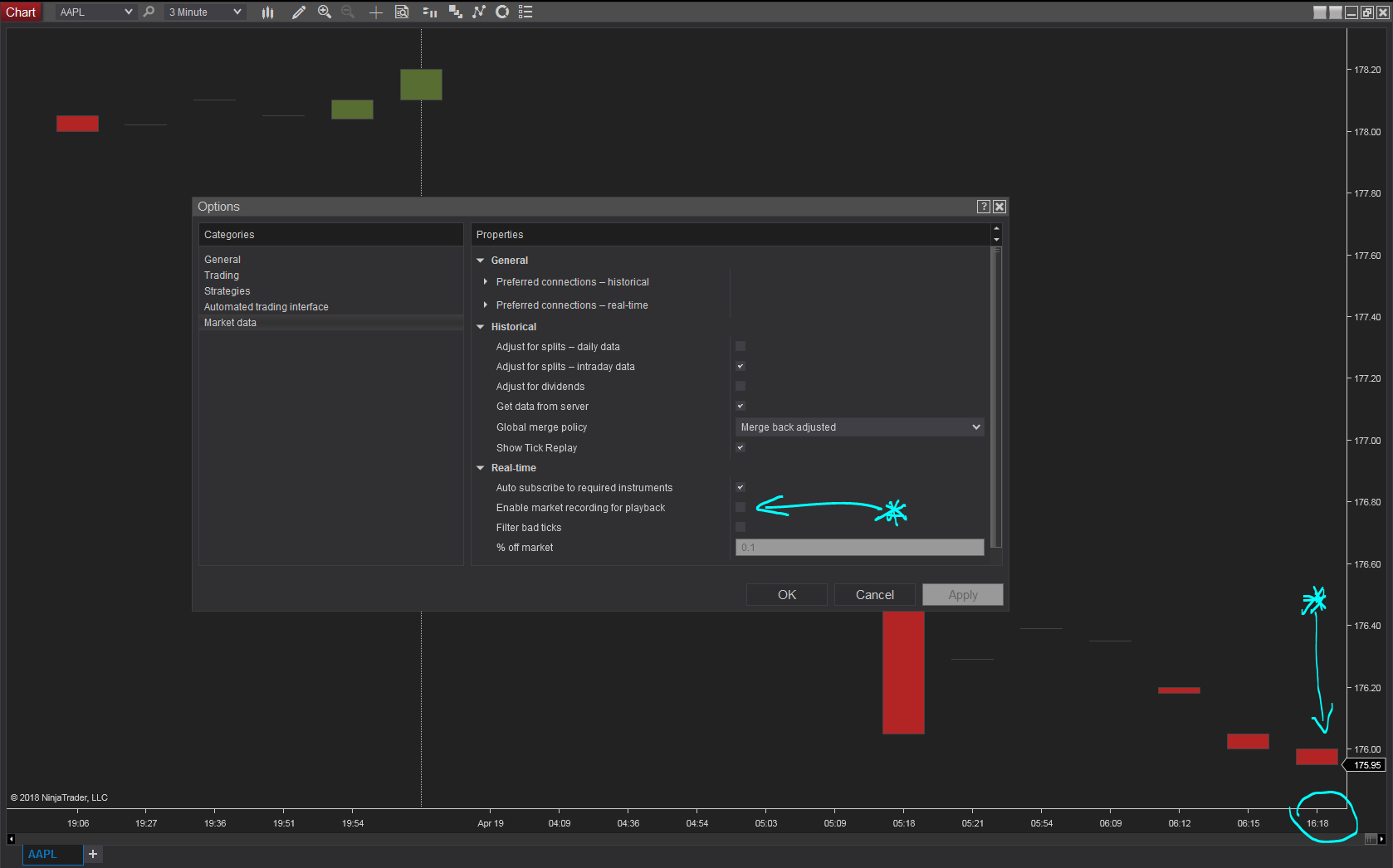Uncheck Auto subscribe to required instruments
1393x868 pixels.
point(740,487)
